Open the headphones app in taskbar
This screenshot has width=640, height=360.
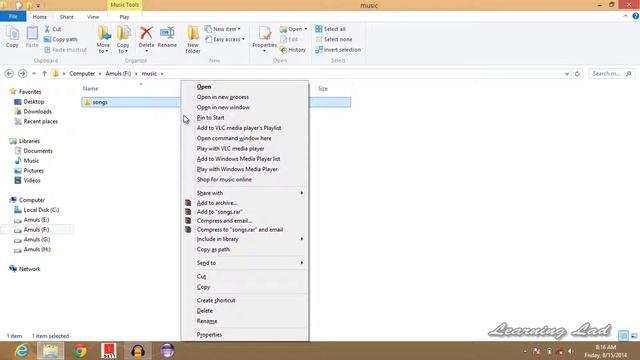138,351
